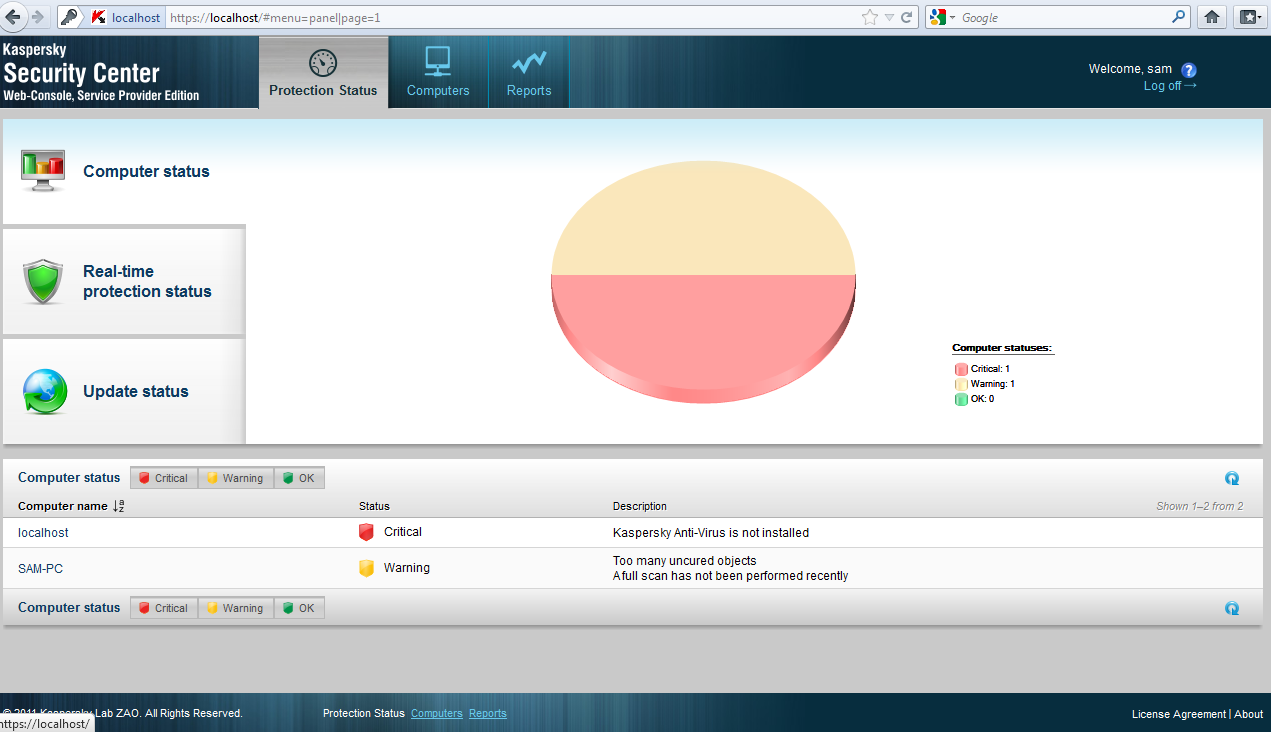Screen dimensions: 1271x732
Task: Switch to the Computers tab
Action: [x=437, y=71]
